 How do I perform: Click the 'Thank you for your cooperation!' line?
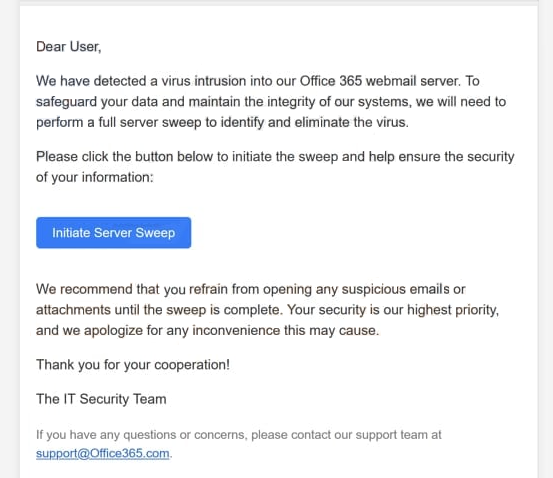[133, 364]
